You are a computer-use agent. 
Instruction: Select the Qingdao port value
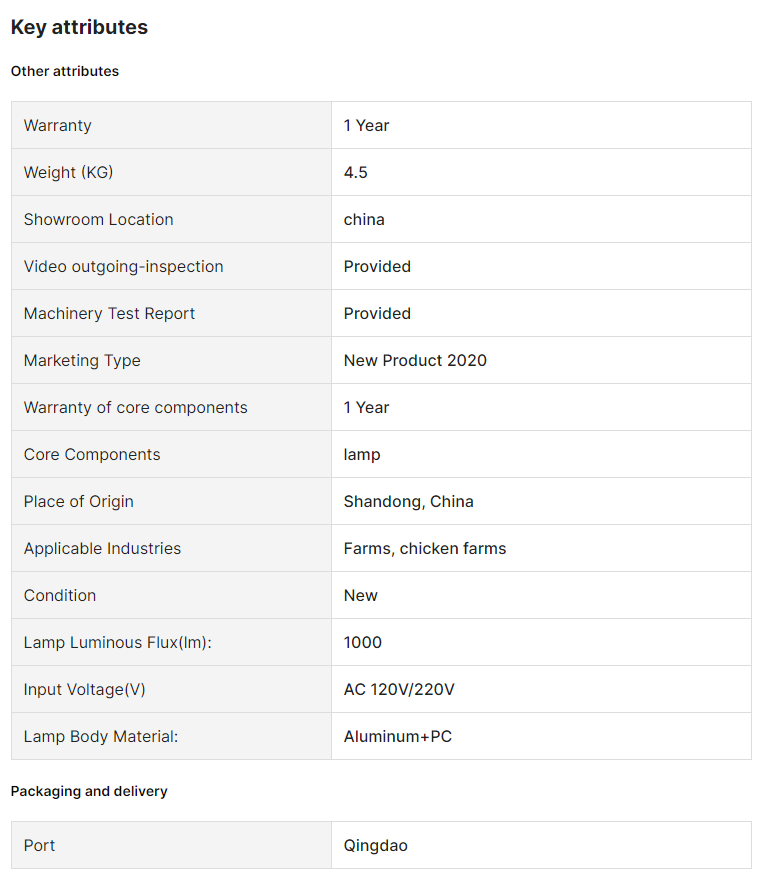tap(375, 846)
